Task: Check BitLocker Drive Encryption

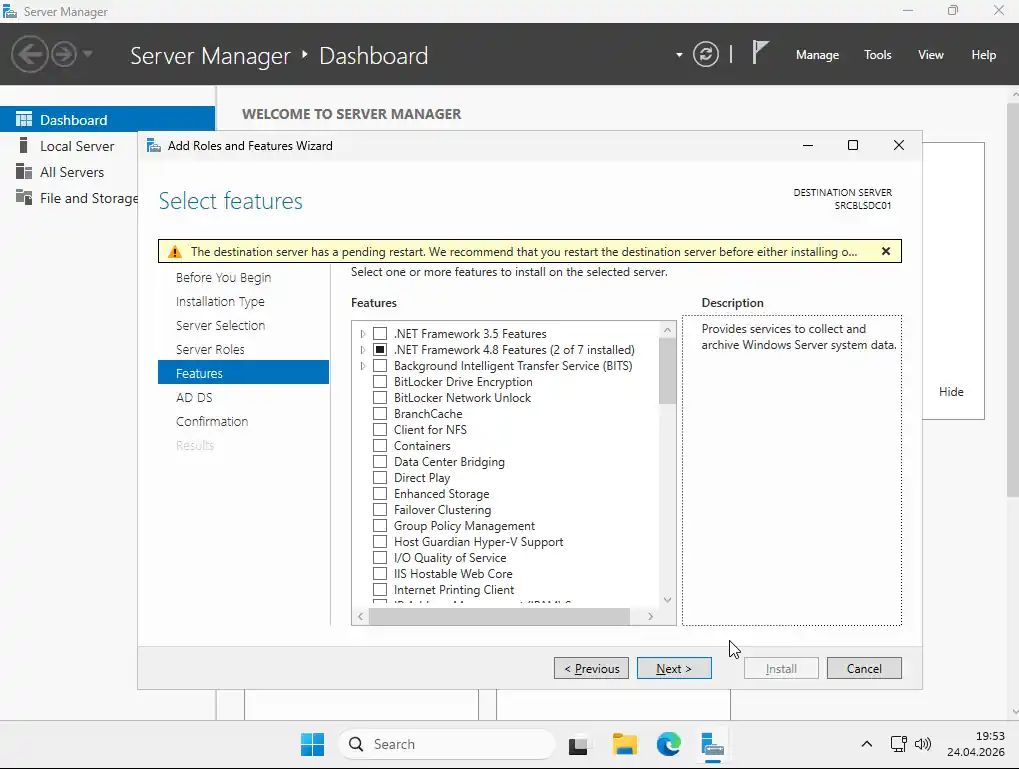Action: [x=380, y=382]
